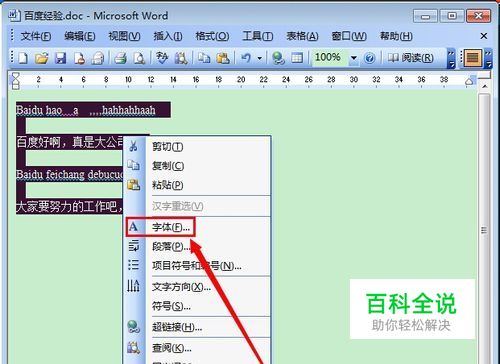Screen dimensions: 500x364
Task: Open the 格式(O) menu
Action: pyautogui.click(x=212, y=36)
